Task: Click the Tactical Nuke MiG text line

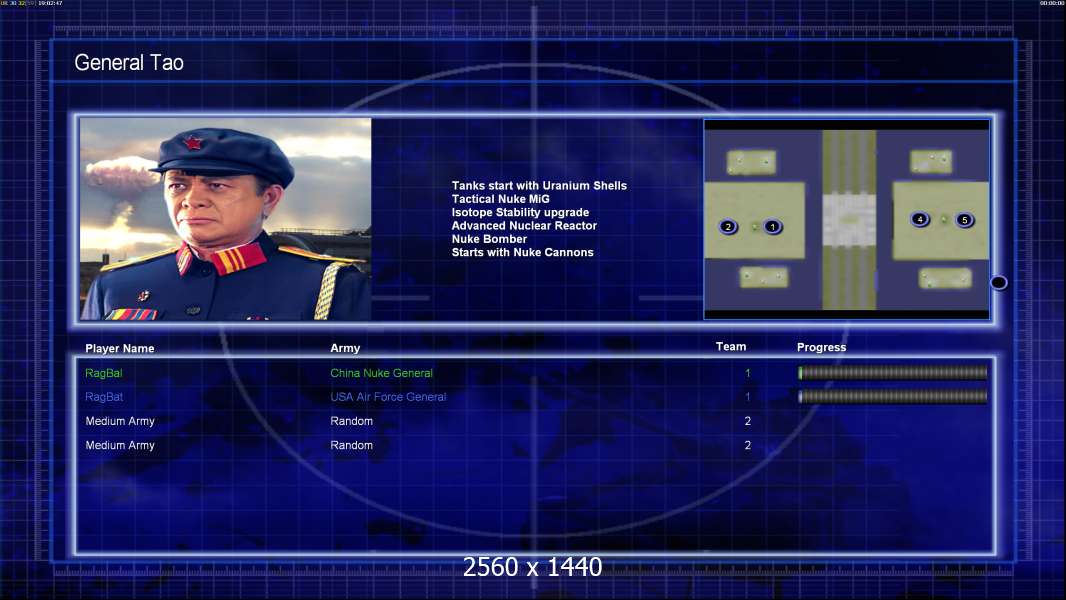Action: pyautogui.click(x=500, y=199)
